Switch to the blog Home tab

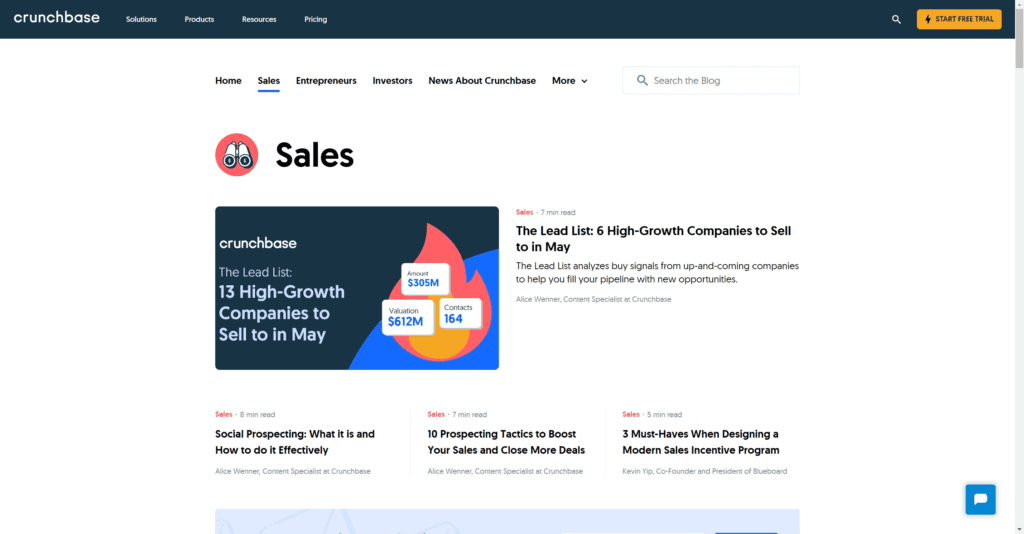(x=229, y=81)
